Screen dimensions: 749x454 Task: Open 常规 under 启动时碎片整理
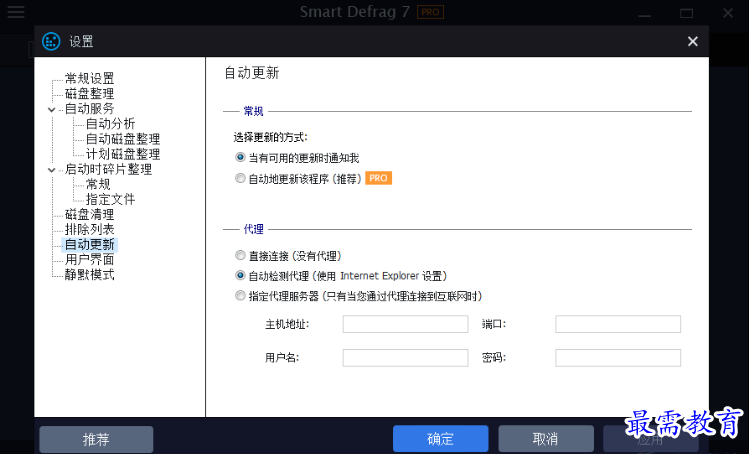tap(98, 184)
